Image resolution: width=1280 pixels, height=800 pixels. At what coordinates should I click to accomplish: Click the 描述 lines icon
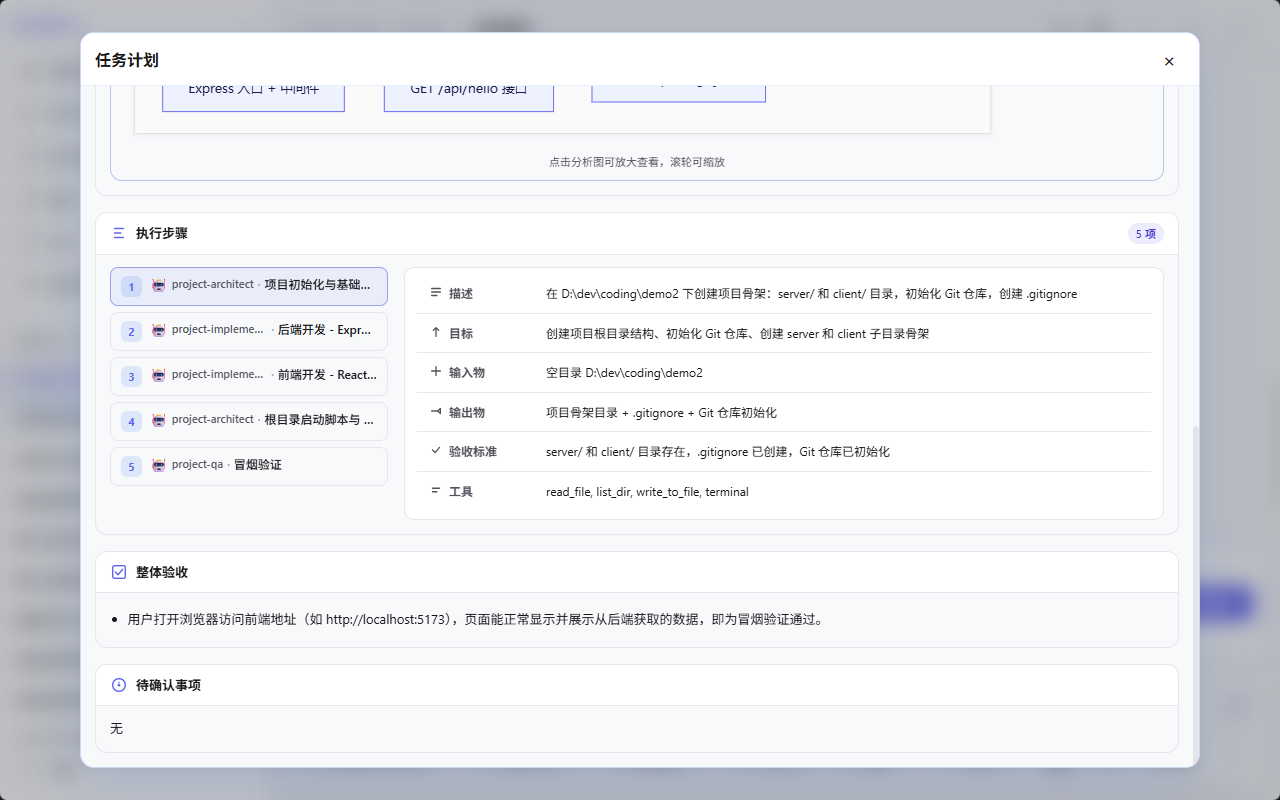(x=435, y=293)
